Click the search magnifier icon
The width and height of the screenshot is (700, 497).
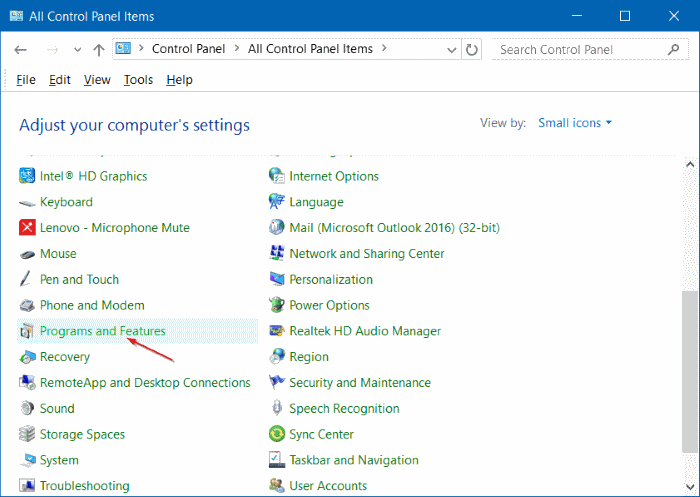[x=673, y=50]
